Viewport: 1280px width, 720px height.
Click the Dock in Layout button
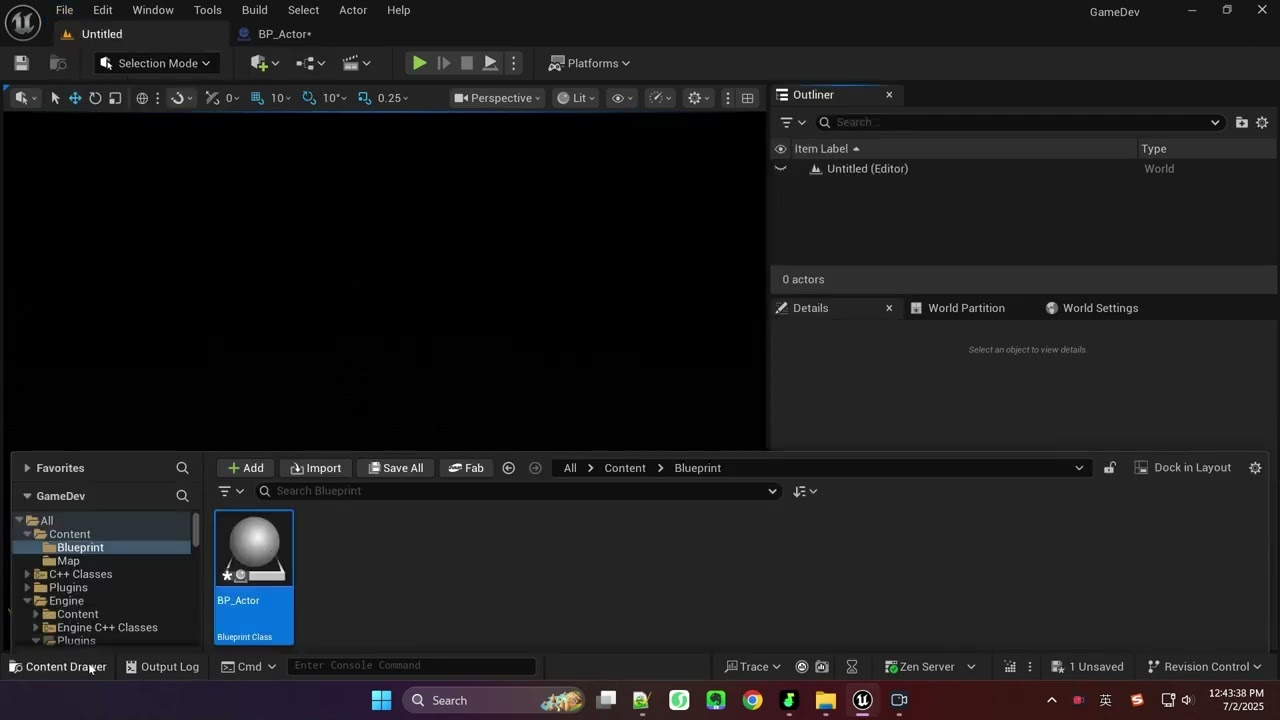tap(1183, 468)
